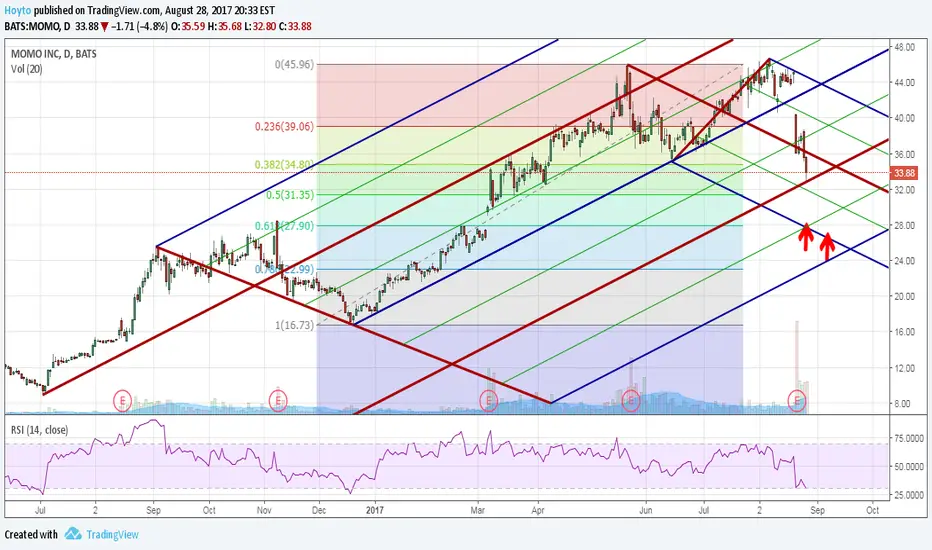Click the Nov label on the time axis
Viewport: 932px width, 550px height.
point(264,510)
